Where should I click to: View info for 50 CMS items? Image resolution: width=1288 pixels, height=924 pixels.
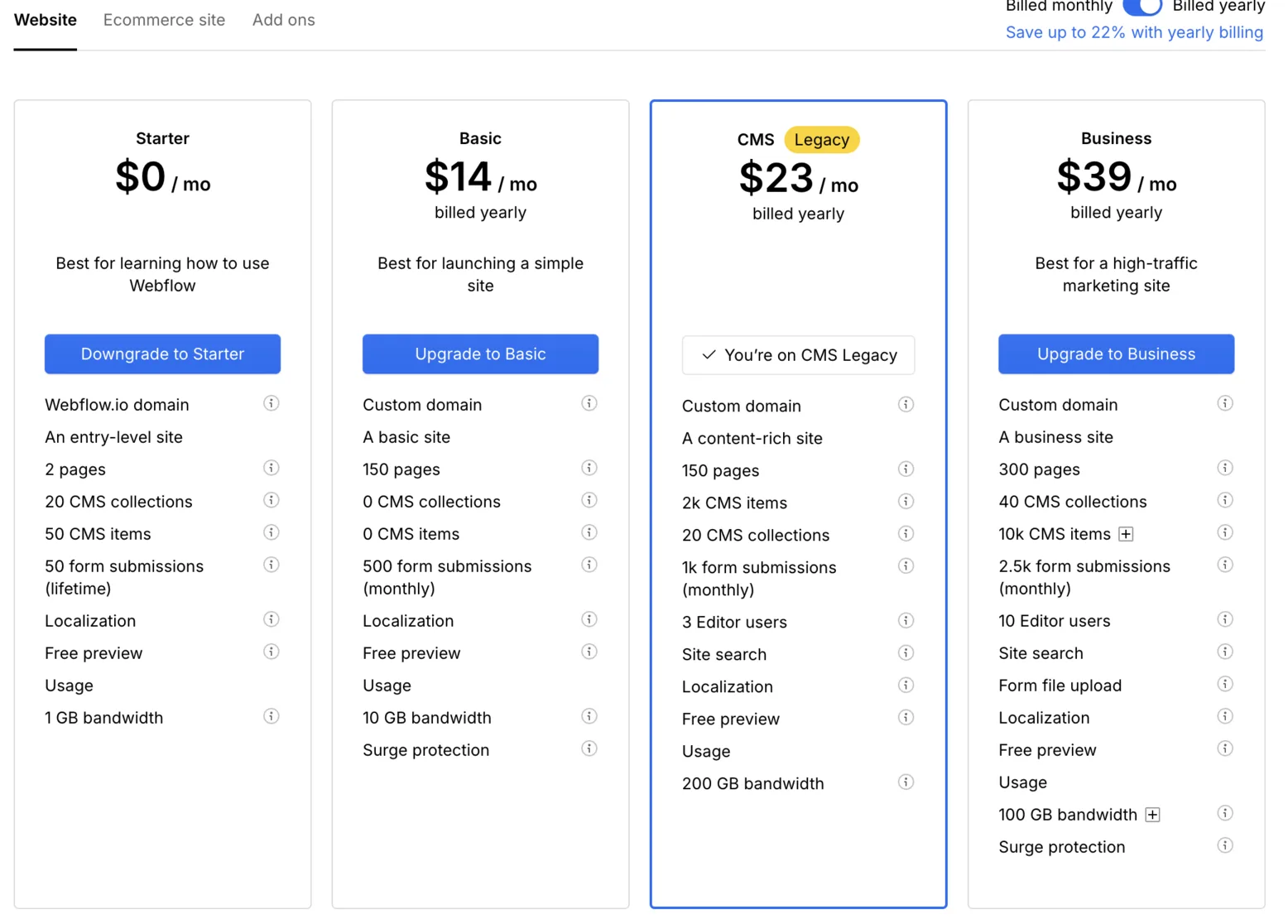(271, 532)
